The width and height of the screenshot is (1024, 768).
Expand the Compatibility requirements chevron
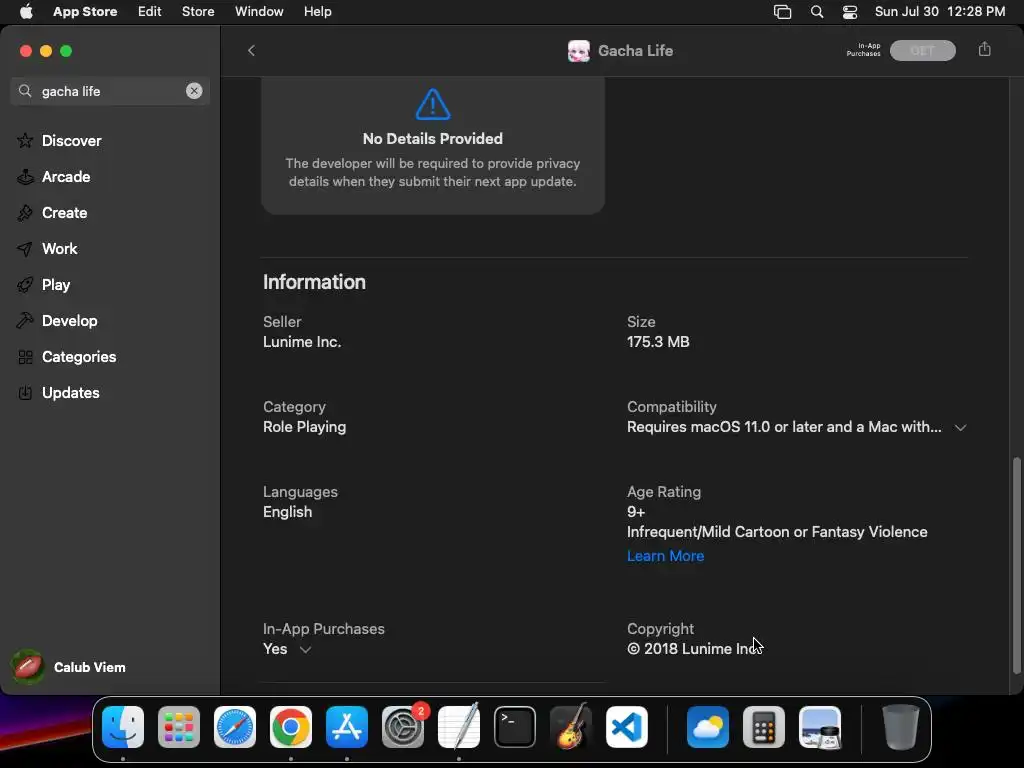pyautogui.click(x=960, y=428)
